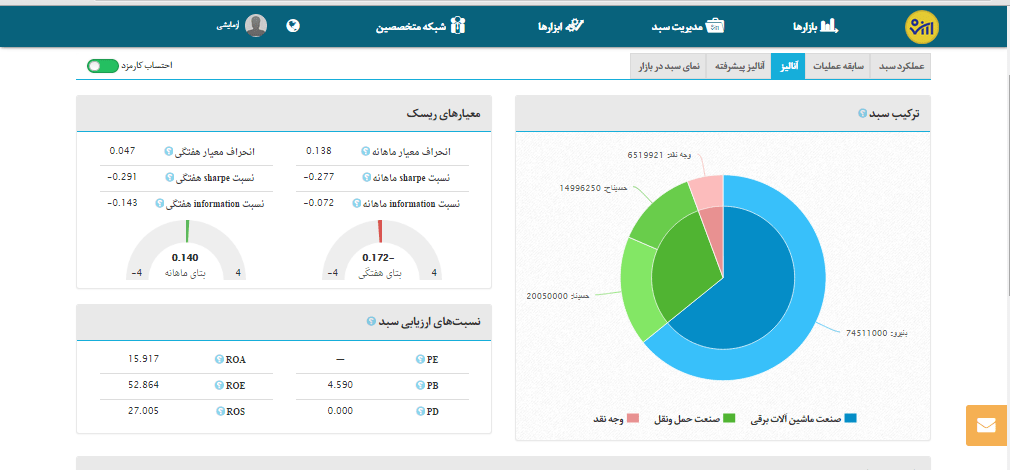Click the وجه نقد: 6519921 chart label
The width and height of the screenshot is (1010, 470).
[660, 155]
